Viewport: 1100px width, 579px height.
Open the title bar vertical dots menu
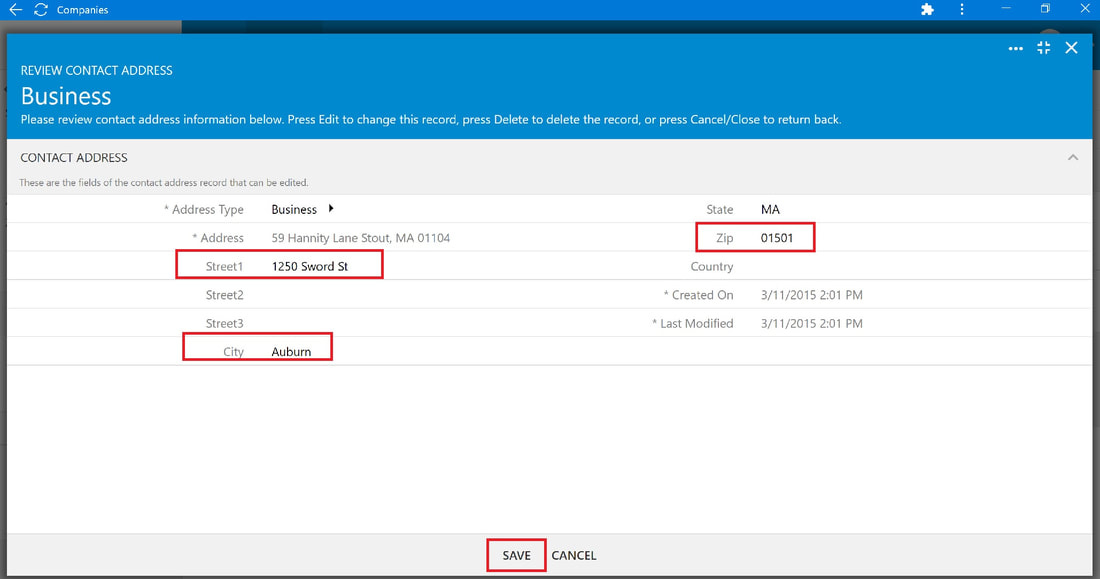(x=962, y=10)
